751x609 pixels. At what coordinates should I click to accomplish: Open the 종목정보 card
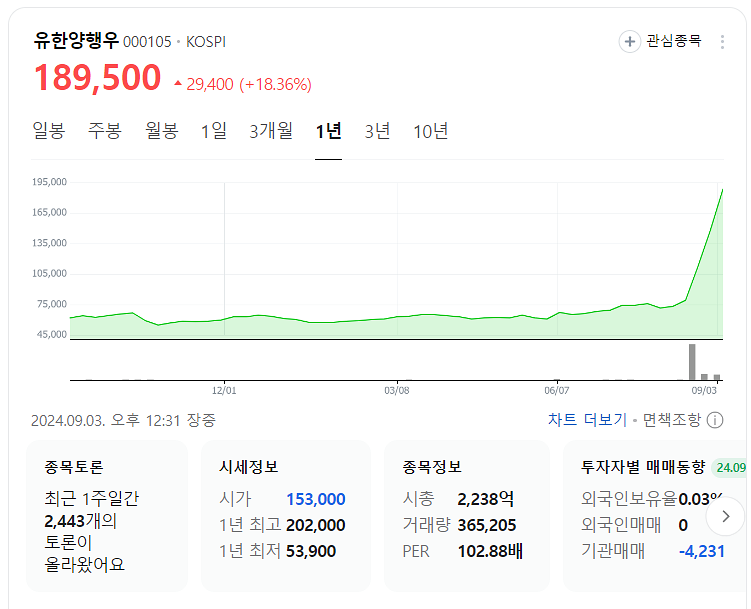pos(467,516)
